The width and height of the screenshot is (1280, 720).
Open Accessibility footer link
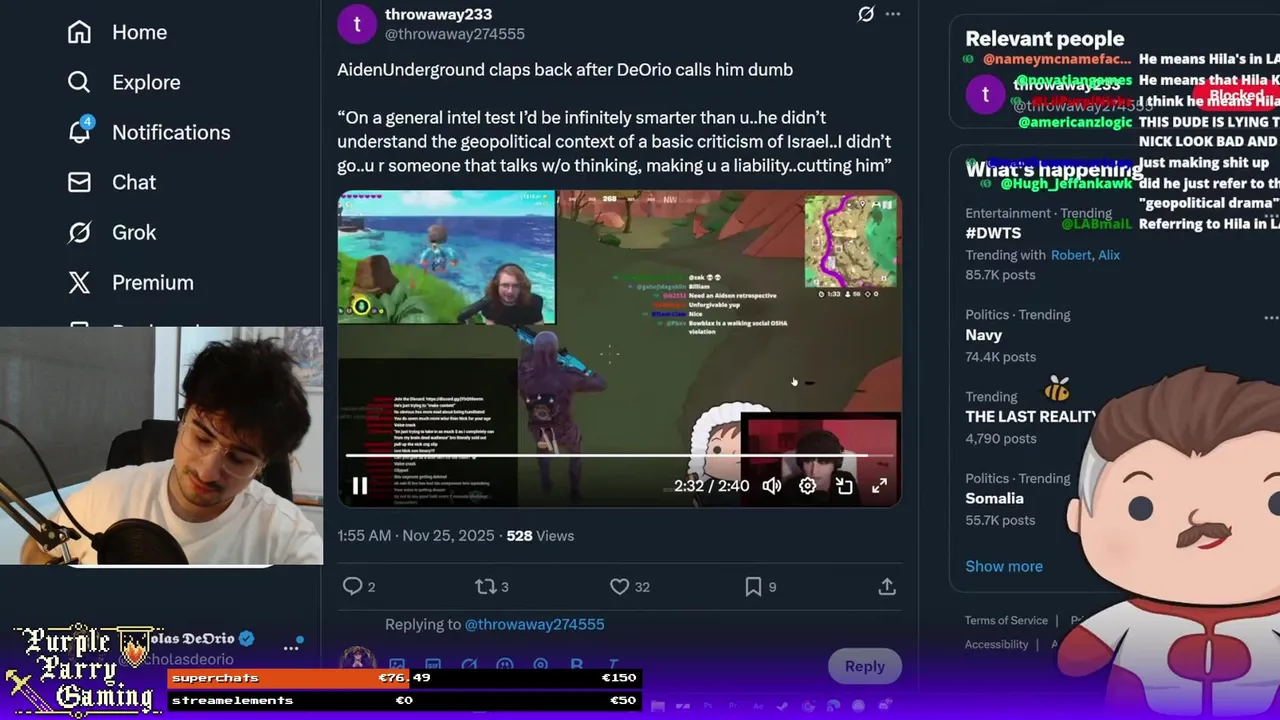click(x=996, y=645)
